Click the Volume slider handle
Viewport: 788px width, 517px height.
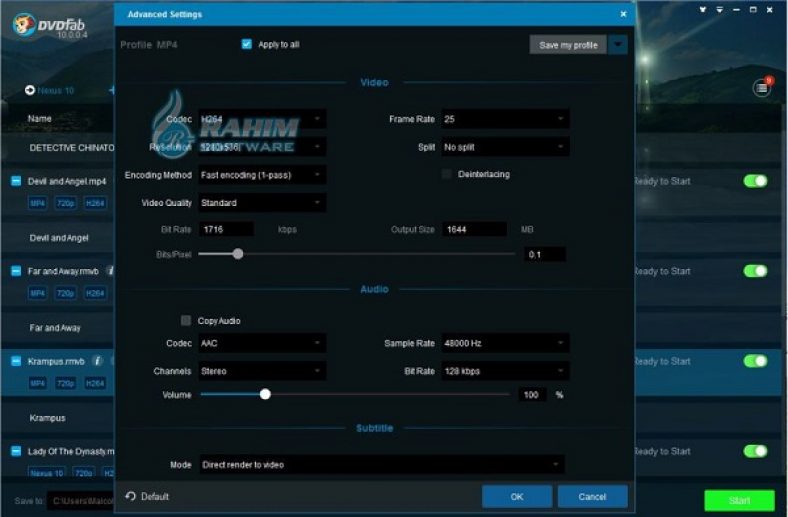point(265,394)
